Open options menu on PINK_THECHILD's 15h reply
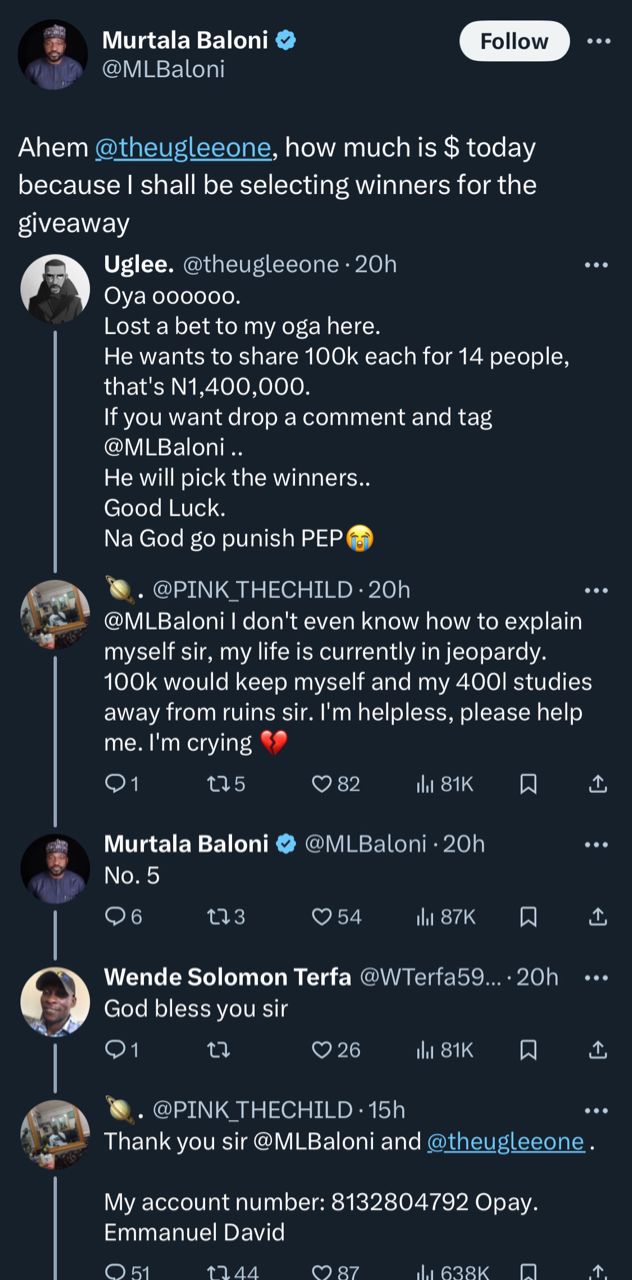The width and height of the screenshot is (632, 1280). (x=597, y=1110)
